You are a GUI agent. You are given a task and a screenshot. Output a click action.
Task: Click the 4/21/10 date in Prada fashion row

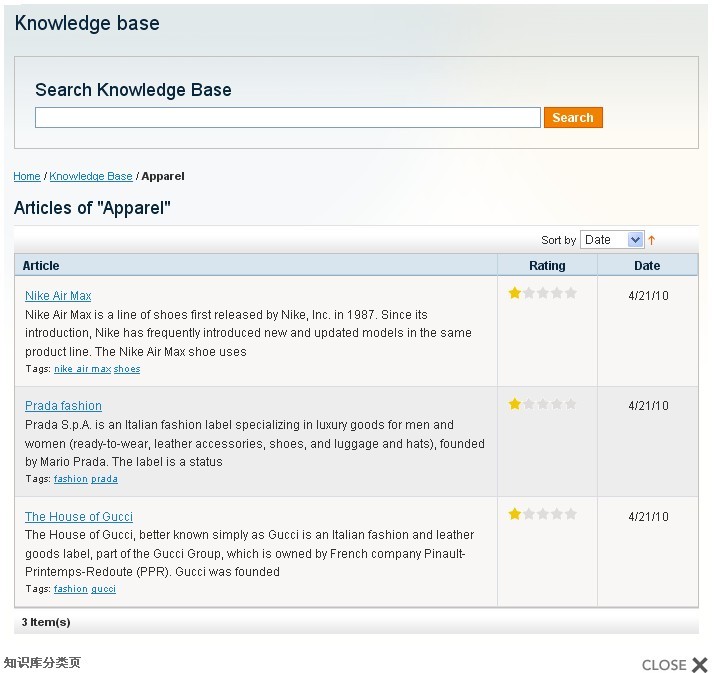648,406
